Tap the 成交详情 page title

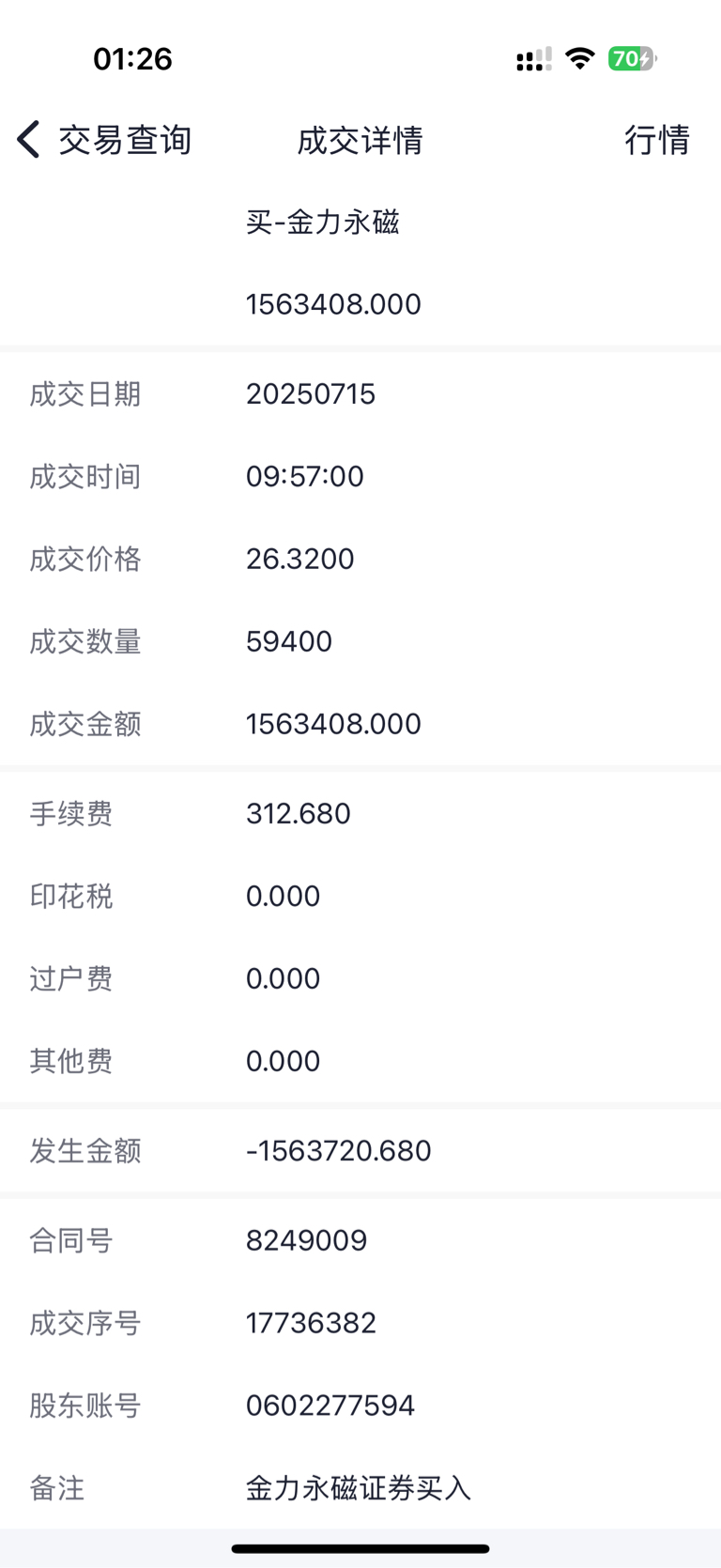(x=360, y=140)
